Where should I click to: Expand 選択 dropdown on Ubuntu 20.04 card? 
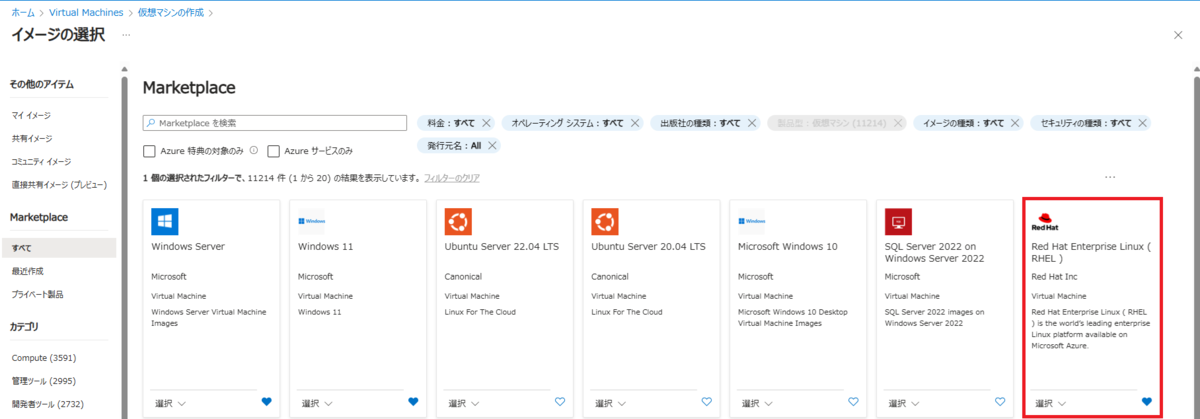611,403
